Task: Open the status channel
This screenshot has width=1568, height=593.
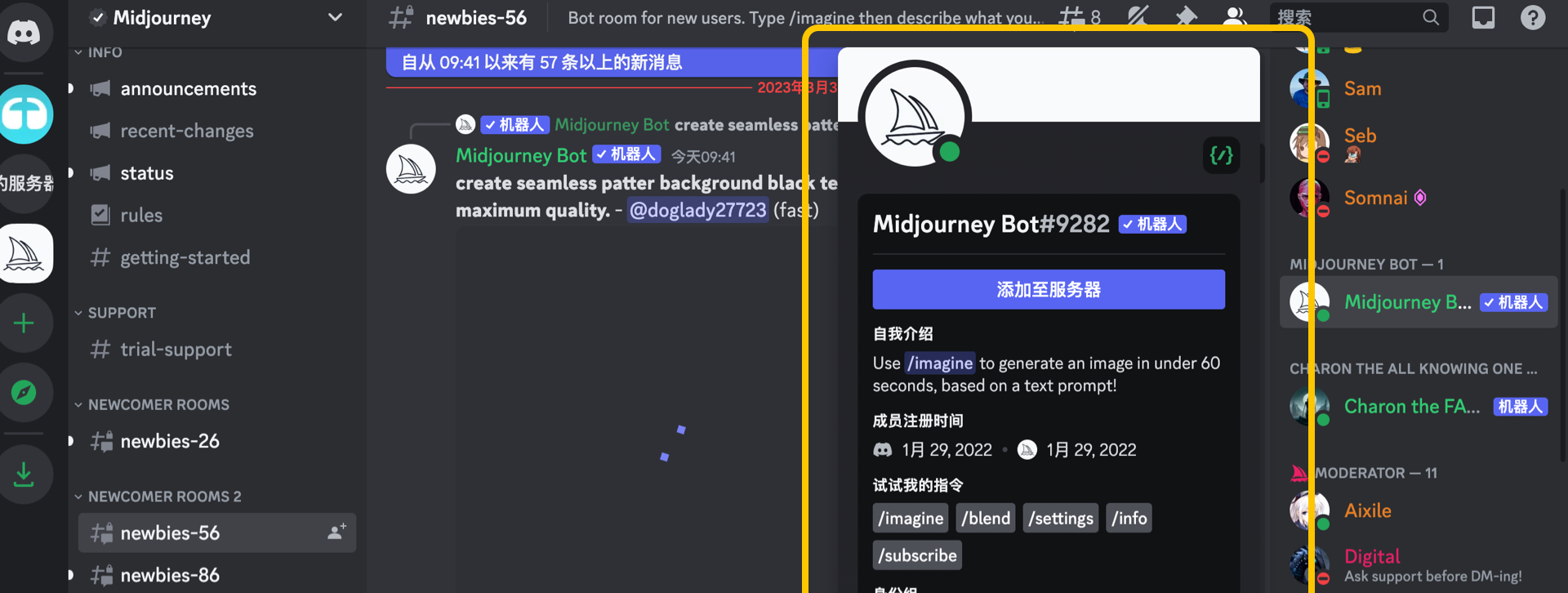Action: [217, 173]
